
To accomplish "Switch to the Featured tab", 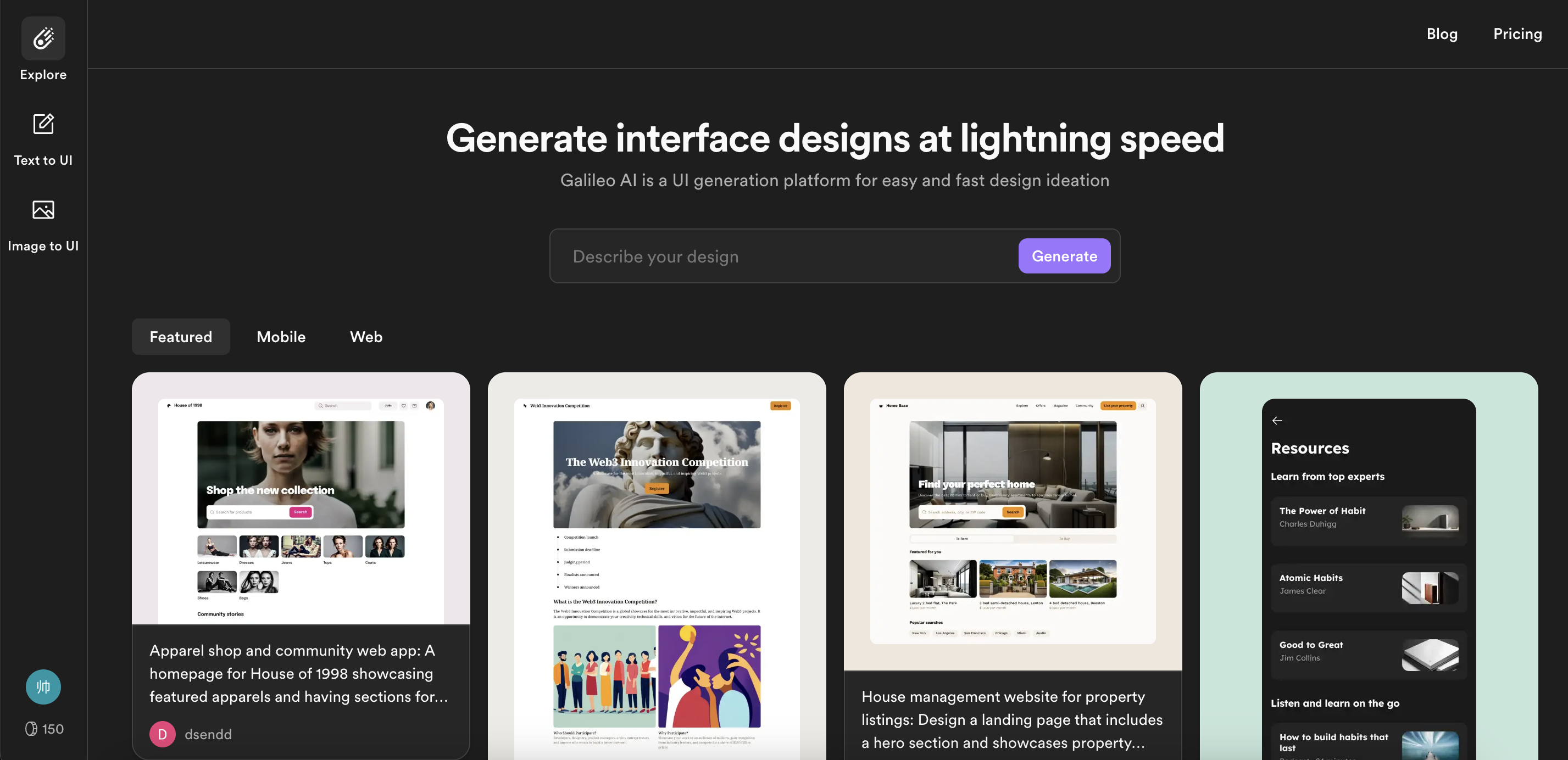I will 181,337.
